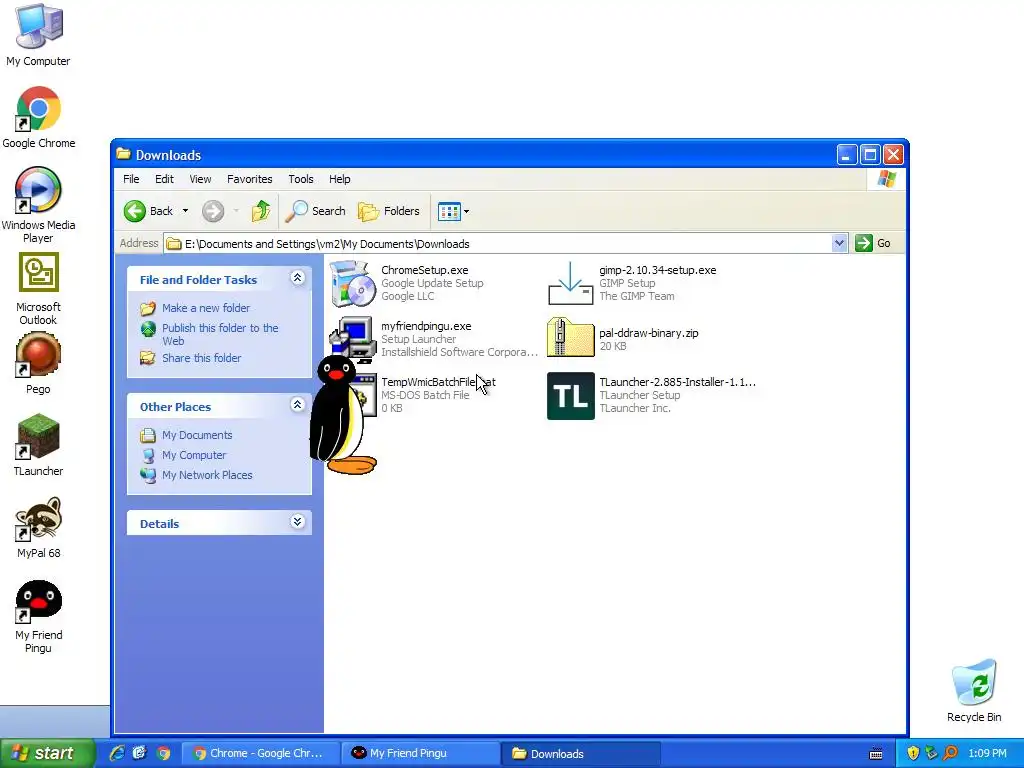
Task: Open the File menu
Action: [131, 179]
